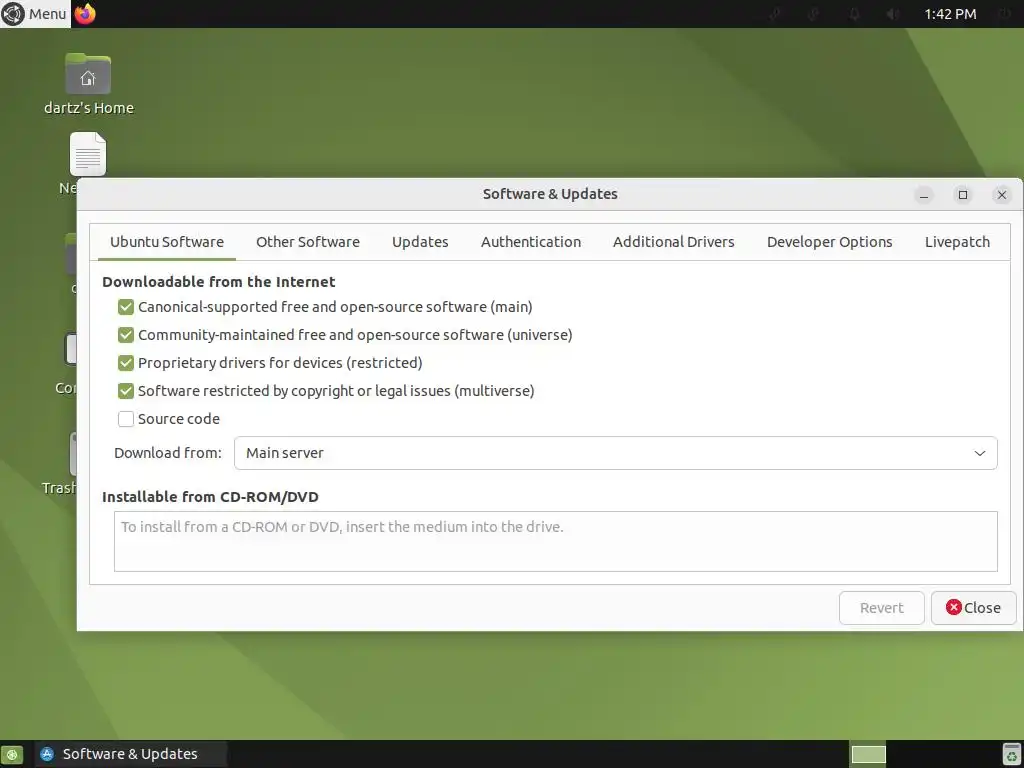This screenshot has width=1024, height=768.
Task: Switch to the Updates tab
Action: coord(420,242)
